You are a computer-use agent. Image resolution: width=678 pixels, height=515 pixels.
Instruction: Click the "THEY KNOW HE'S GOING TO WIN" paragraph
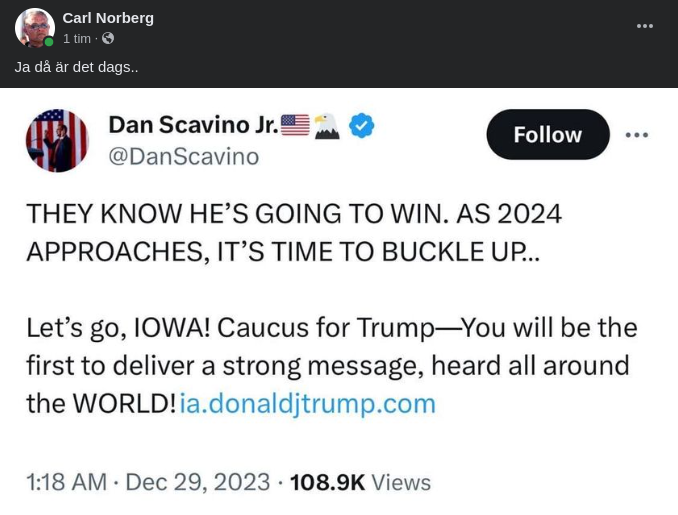pos(293,232)
